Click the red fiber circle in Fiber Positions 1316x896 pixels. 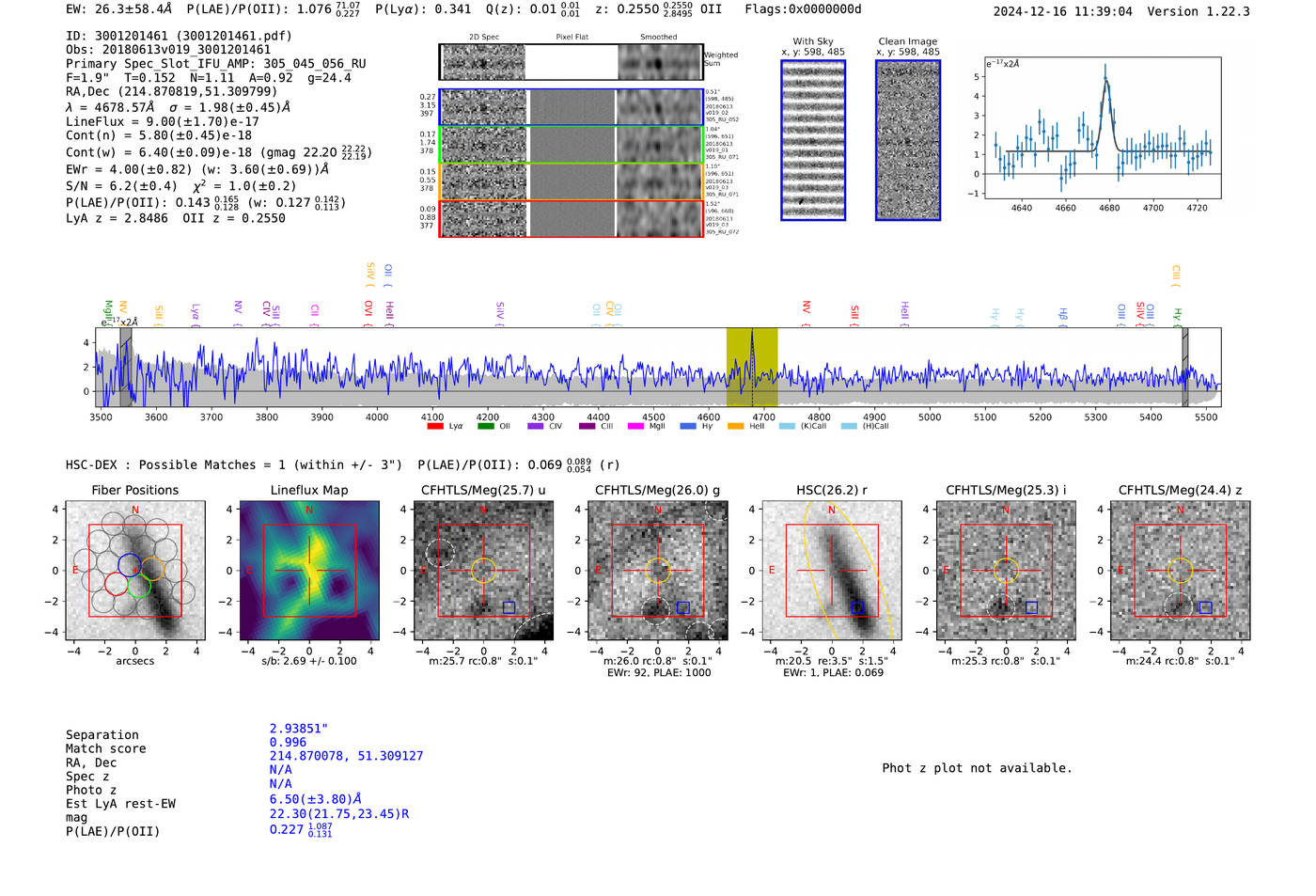117,584
